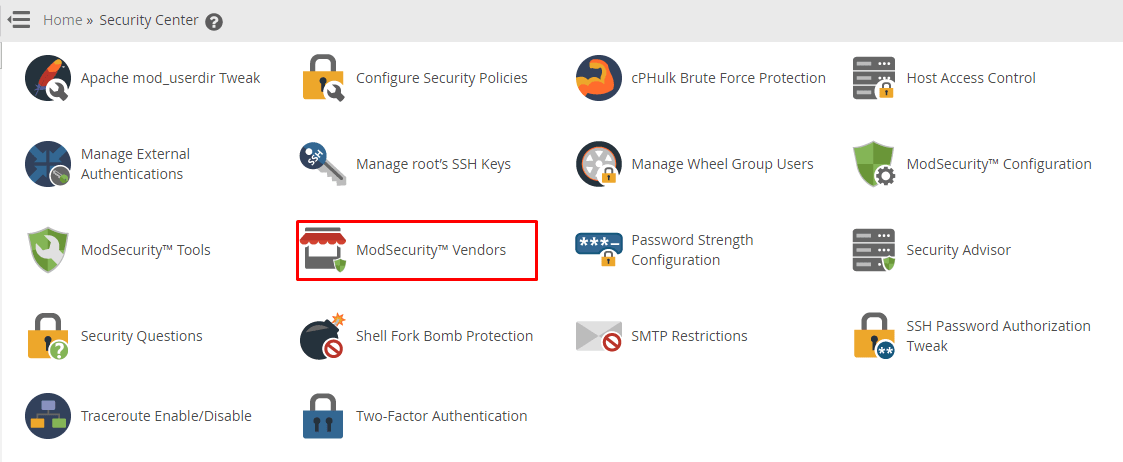Open the Security Questions link
This screenshot has width=1123, height=462.
coord(142,336)
